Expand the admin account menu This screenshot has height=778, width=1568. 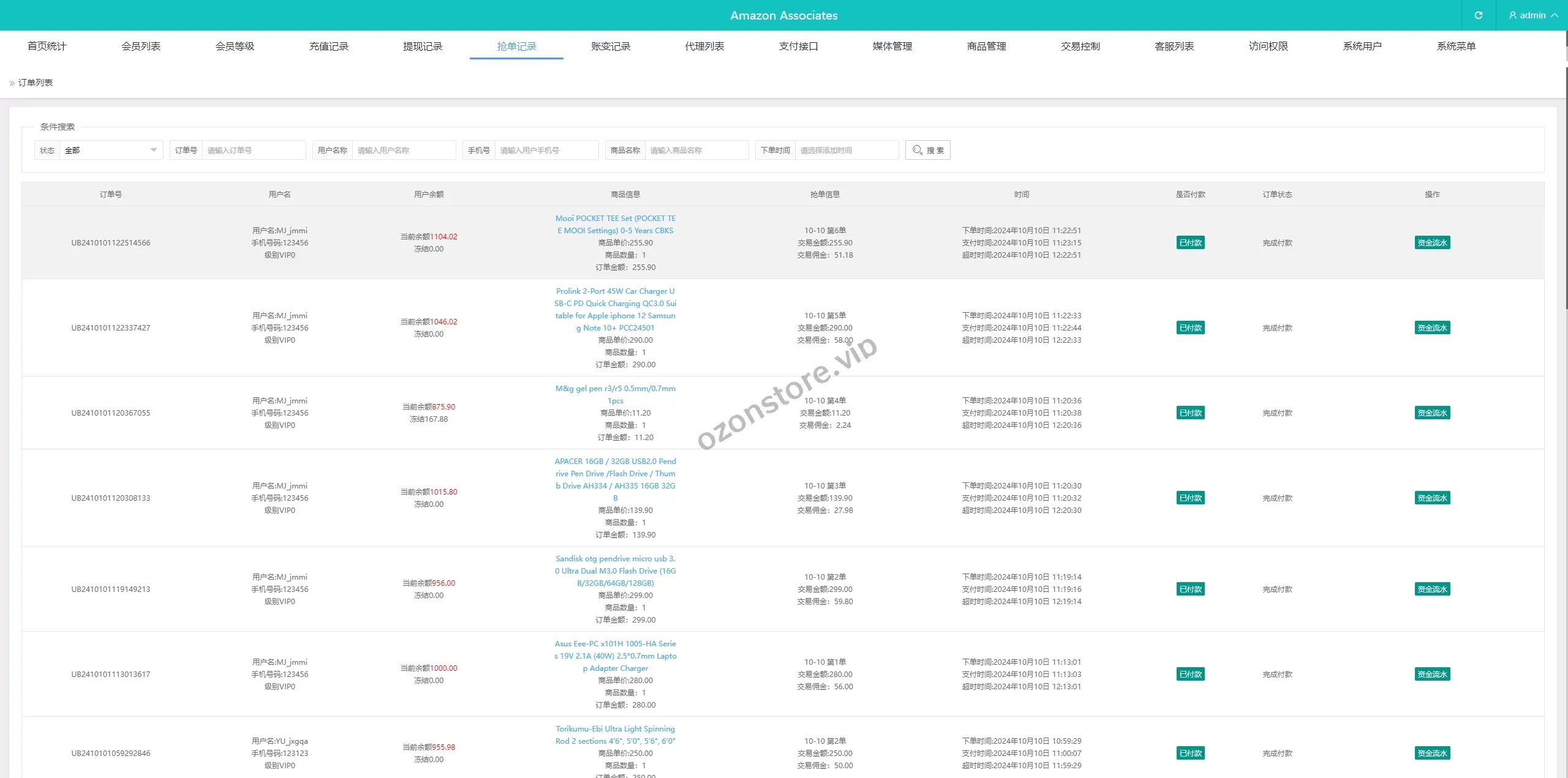pyautogui.click(x=1534, y=15)
